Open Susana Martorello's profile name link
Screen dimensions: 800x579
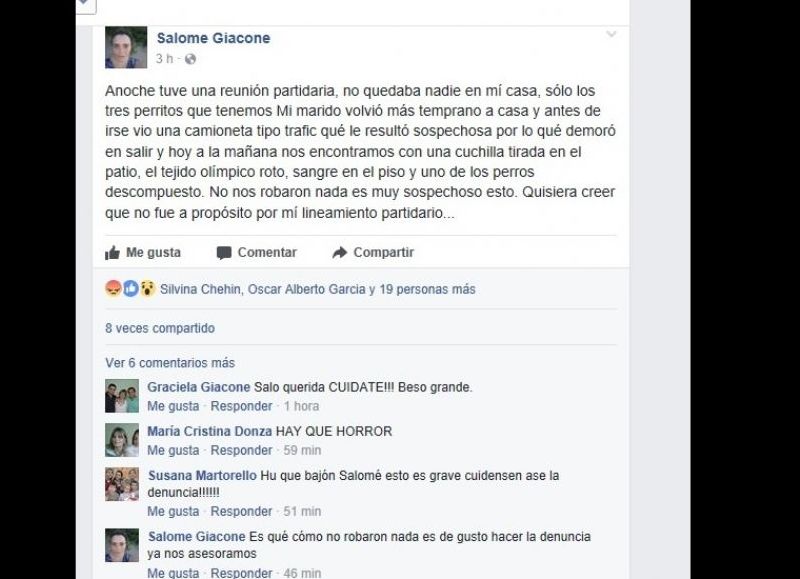[x=202, y=475]
